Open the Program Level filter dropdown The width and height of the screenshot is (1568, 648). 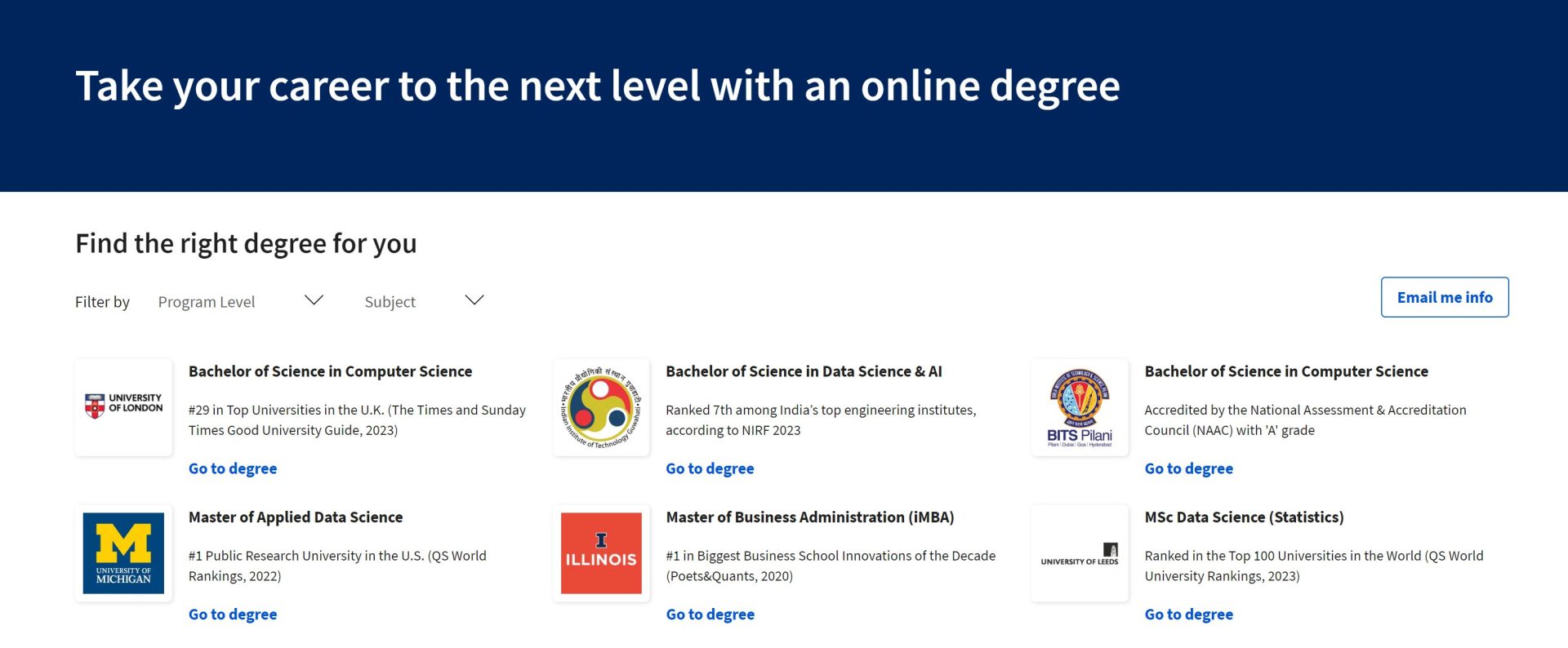coord(240,301)
